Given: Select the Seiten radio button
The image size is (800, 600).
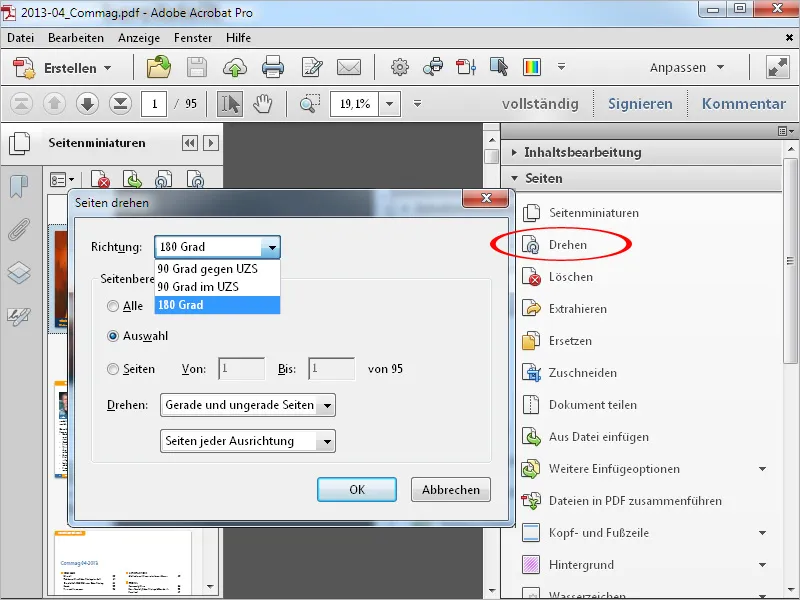Looking at the screenshot, I should (x=113, y=369).
